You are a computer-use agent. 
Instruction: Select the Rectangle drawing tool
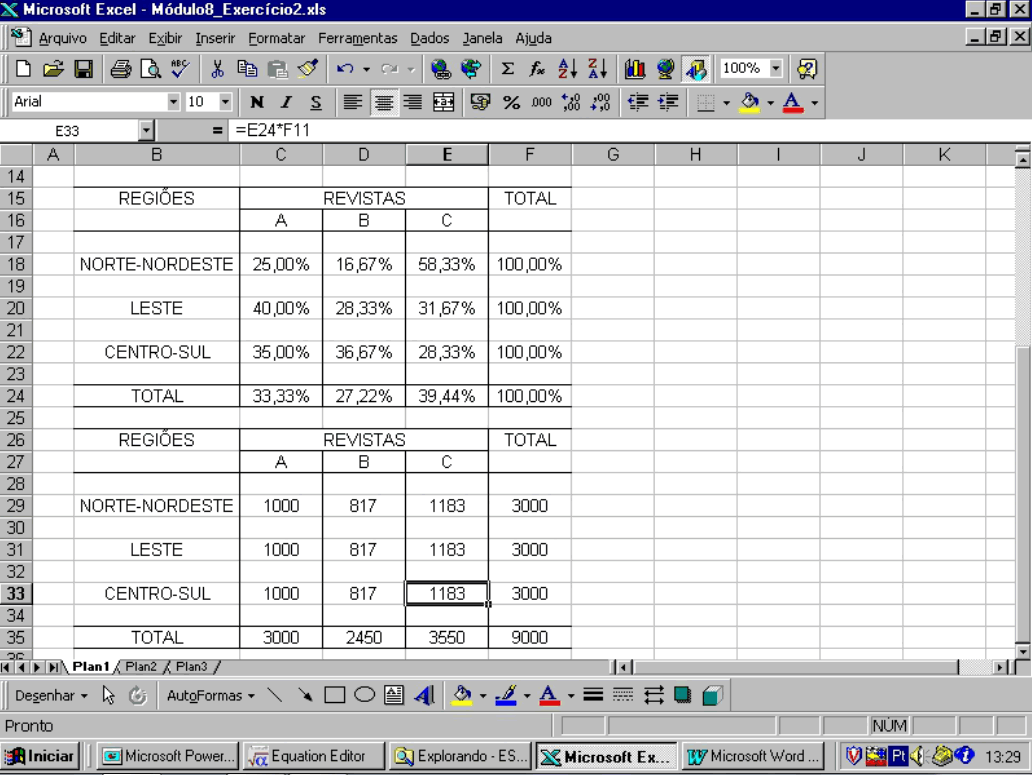pos(335,695)
